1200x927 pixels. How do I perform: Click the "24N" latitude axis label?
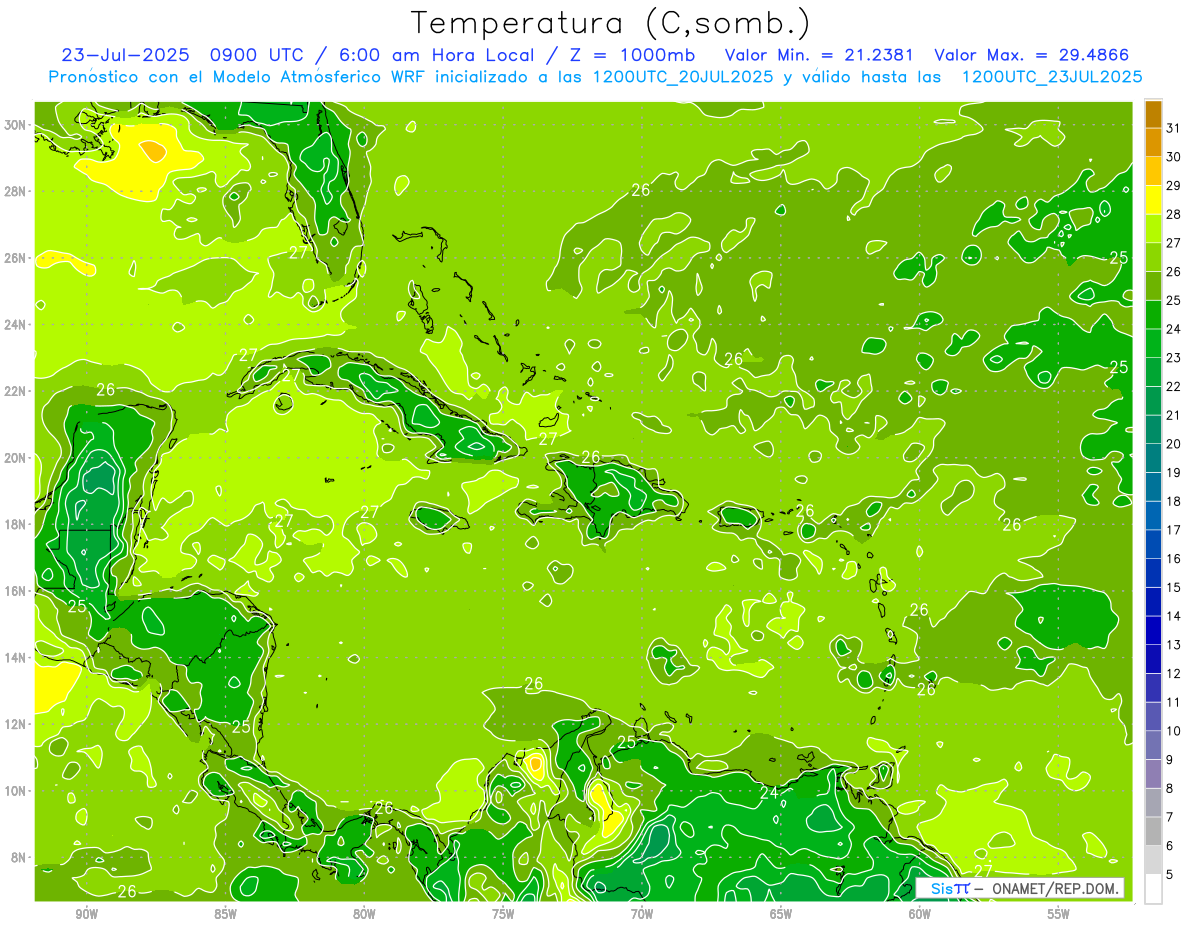point(15,325)
